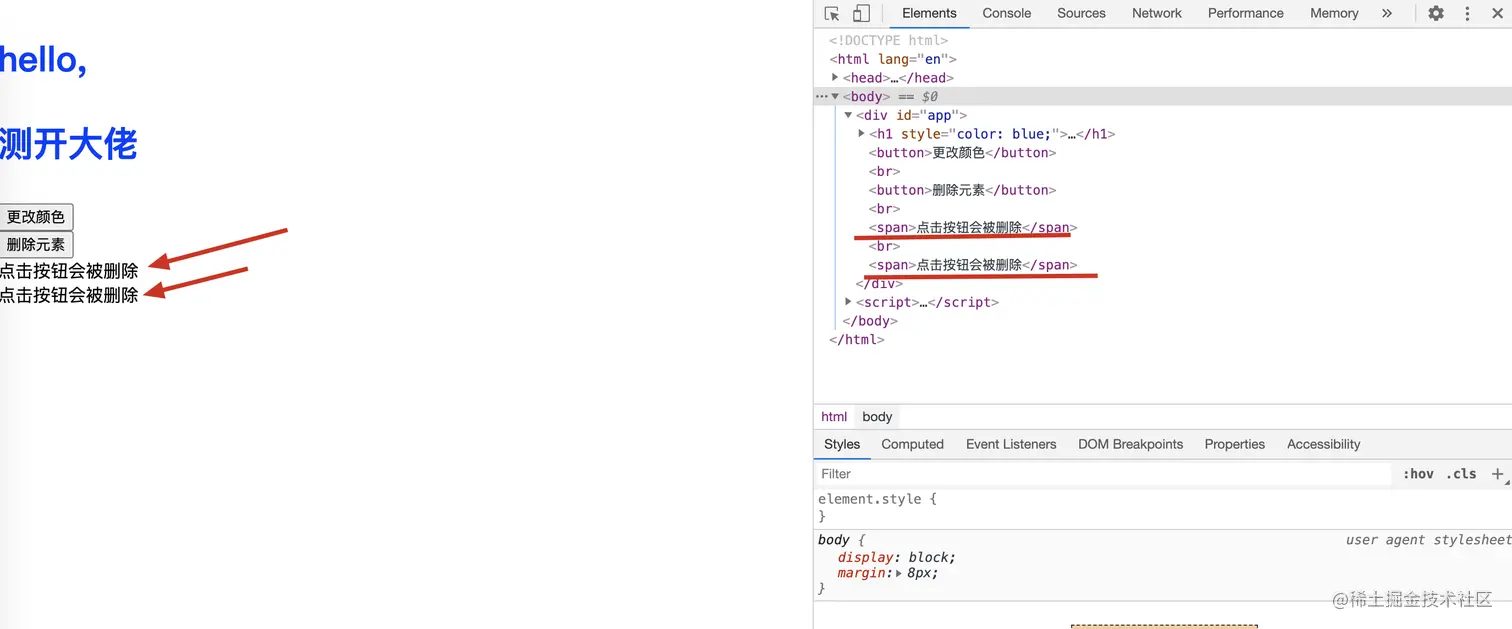This screenshot has height=629, width=1512.
Task: Open DevTools three-dot customize menu
Action: click(x=1468, y=14)
